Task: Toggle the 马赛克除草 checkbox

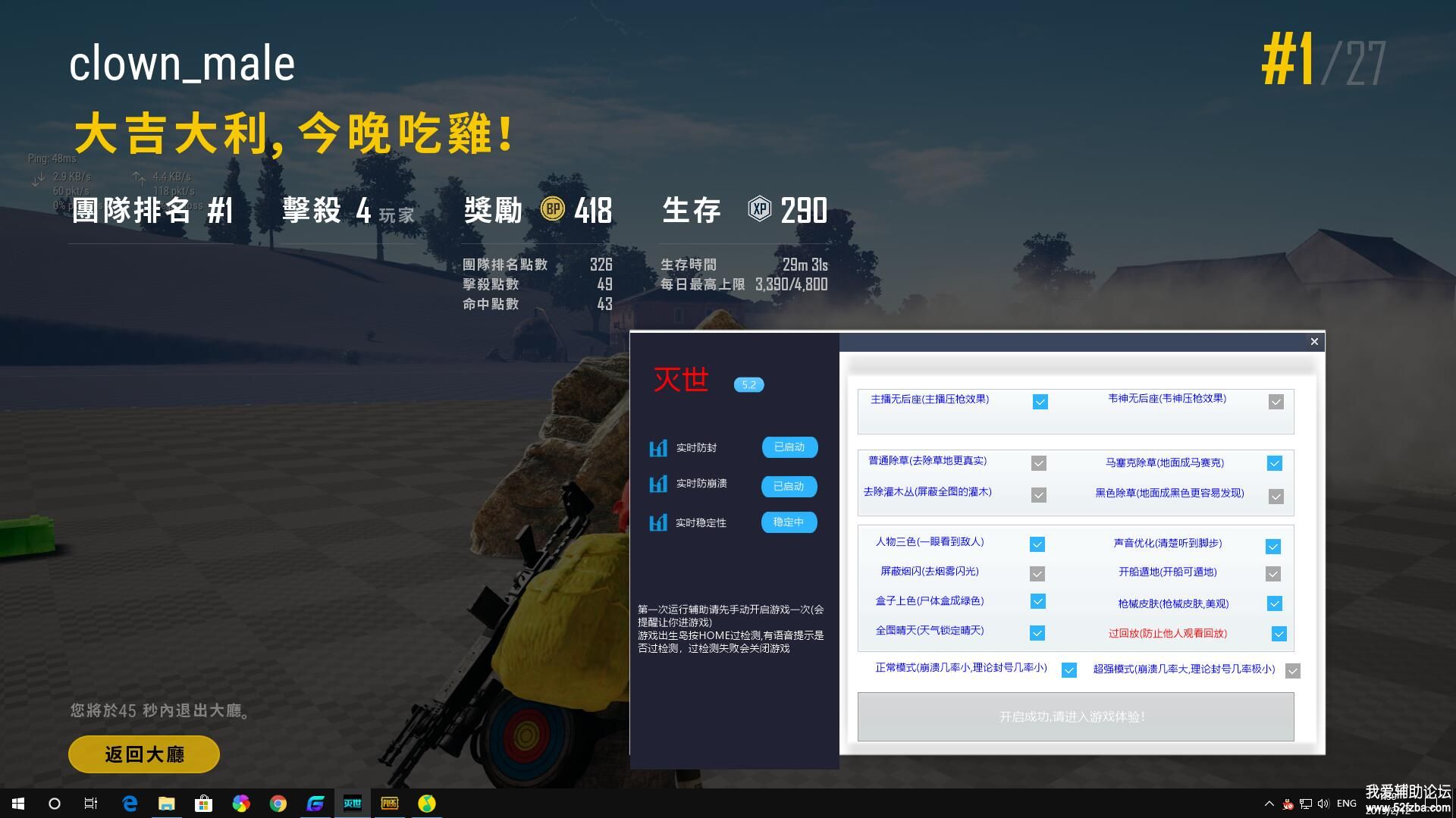Action: pyautogui.click(x=1275, y=463)
